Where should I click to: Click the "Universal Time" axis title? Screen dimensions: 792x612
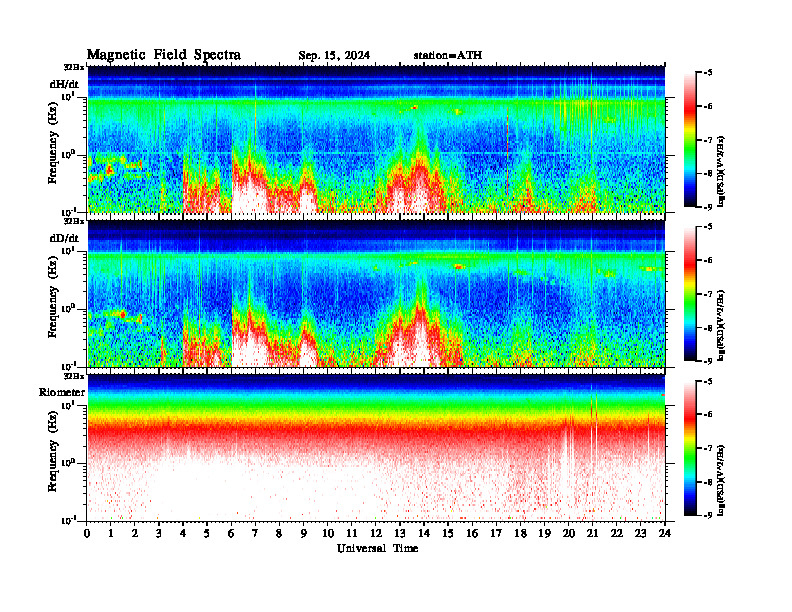(x=377, y=548)
